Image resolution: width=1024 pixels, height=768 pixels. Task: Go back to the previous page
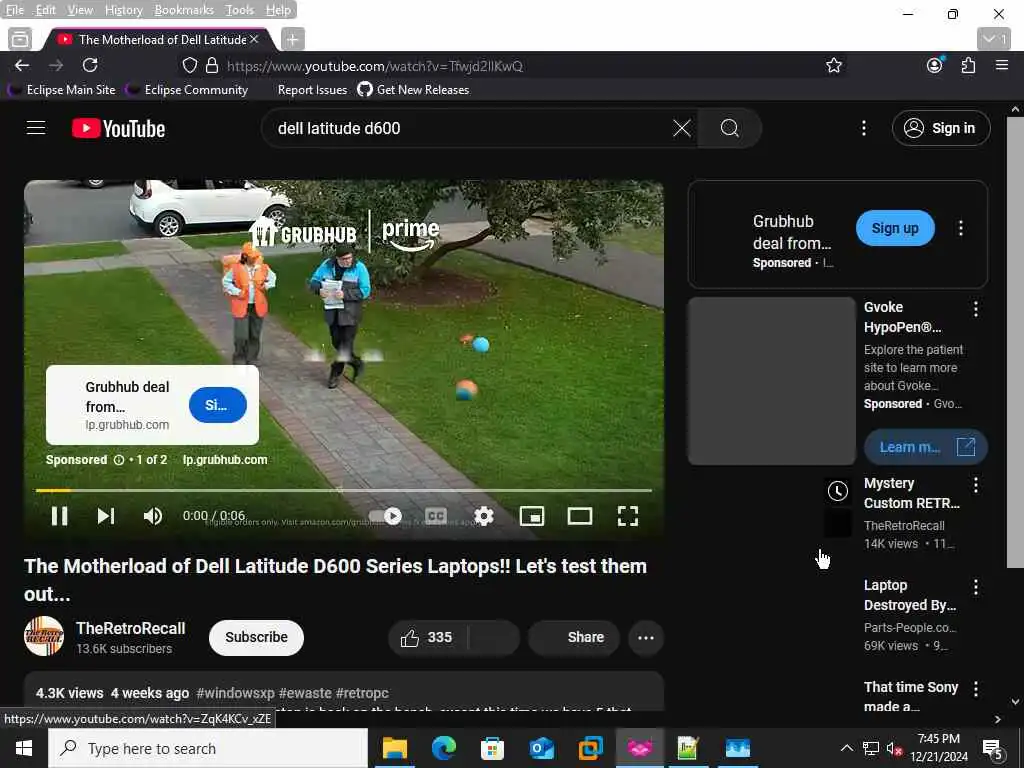click(22, 65)
